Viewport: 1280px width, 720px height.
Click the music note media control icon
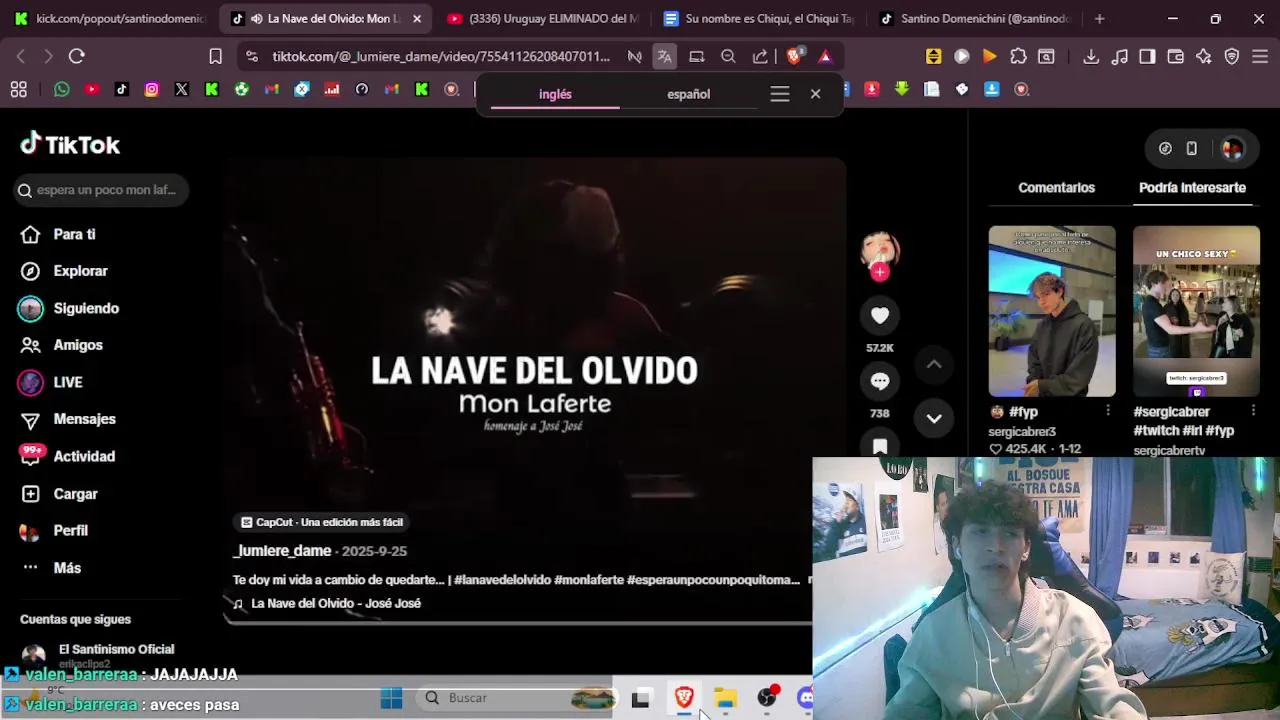1120,56
